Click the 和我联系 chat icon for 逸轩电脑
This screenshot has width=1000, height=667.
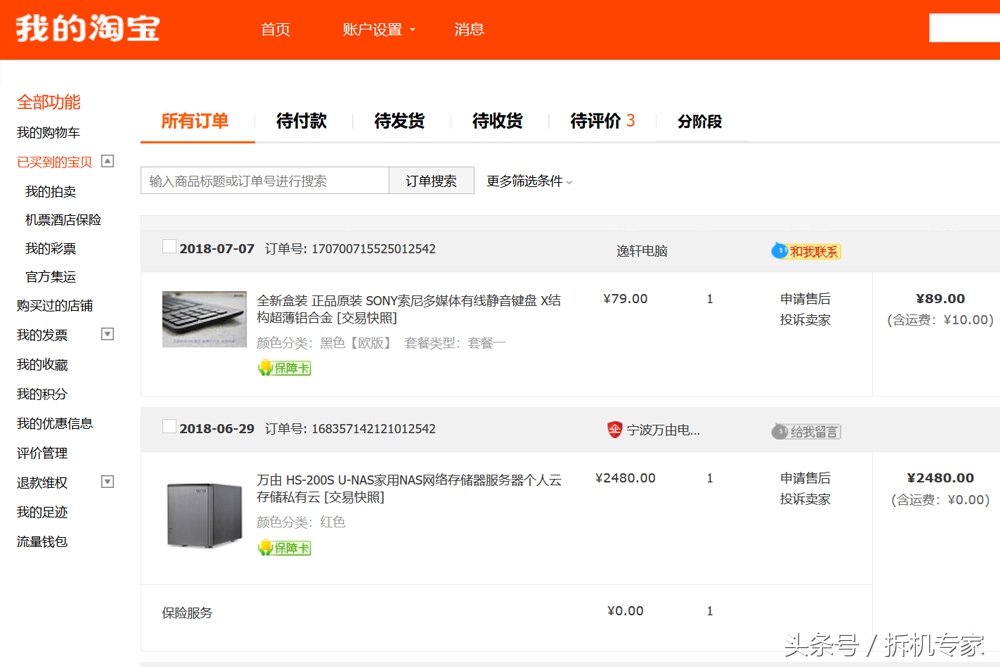806,251
